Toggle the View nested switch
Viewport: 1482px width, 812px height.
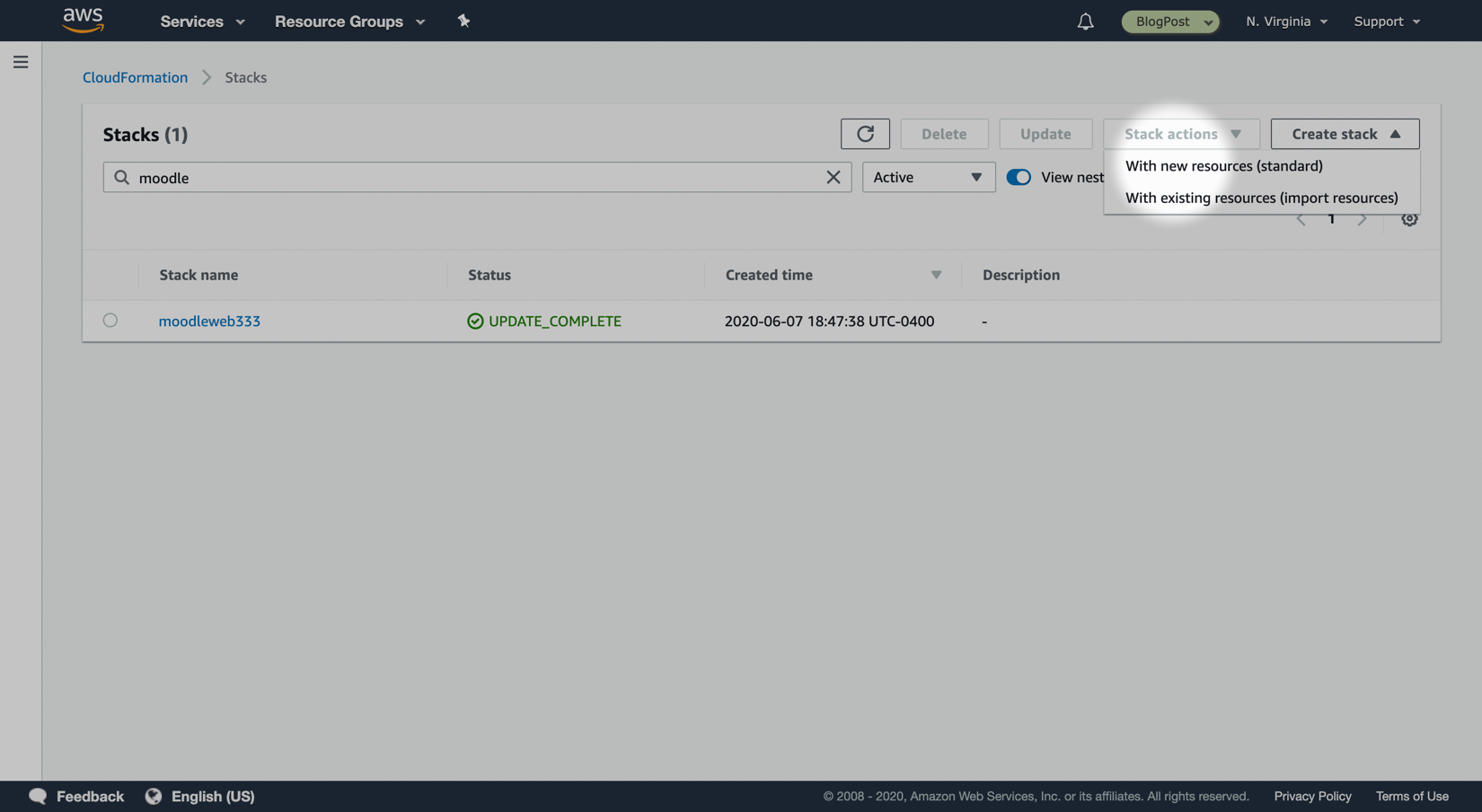[x=1019, y=178]
